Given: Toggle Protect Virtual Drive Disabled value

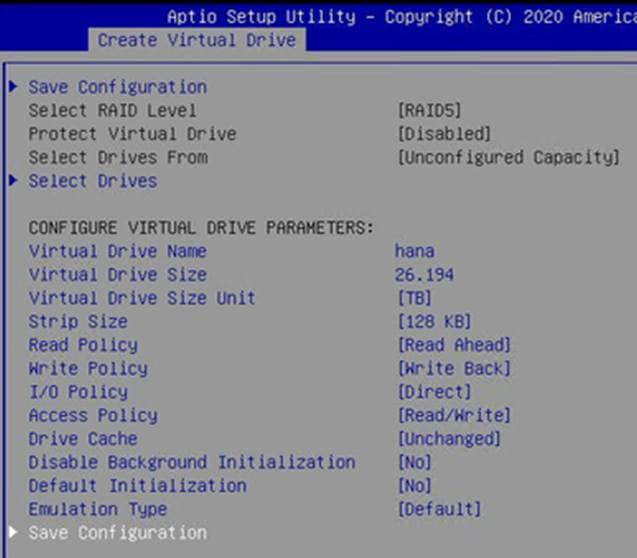Looking at the screenshot, I should tap(444, 134).
